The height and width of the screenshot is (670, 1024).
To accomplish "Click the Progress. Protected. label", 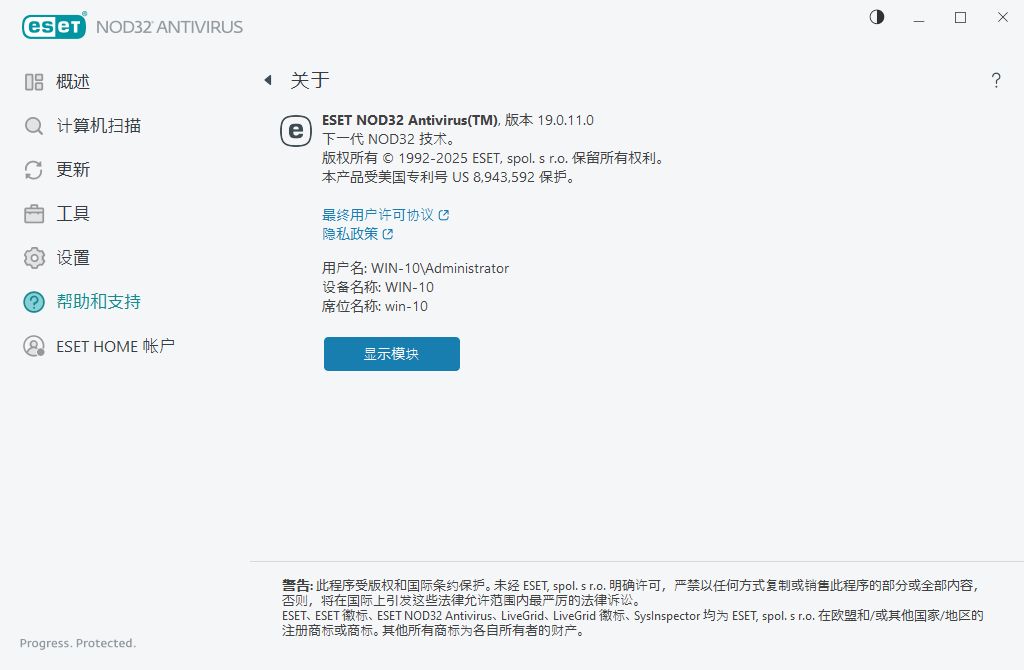I will [76, 643].
